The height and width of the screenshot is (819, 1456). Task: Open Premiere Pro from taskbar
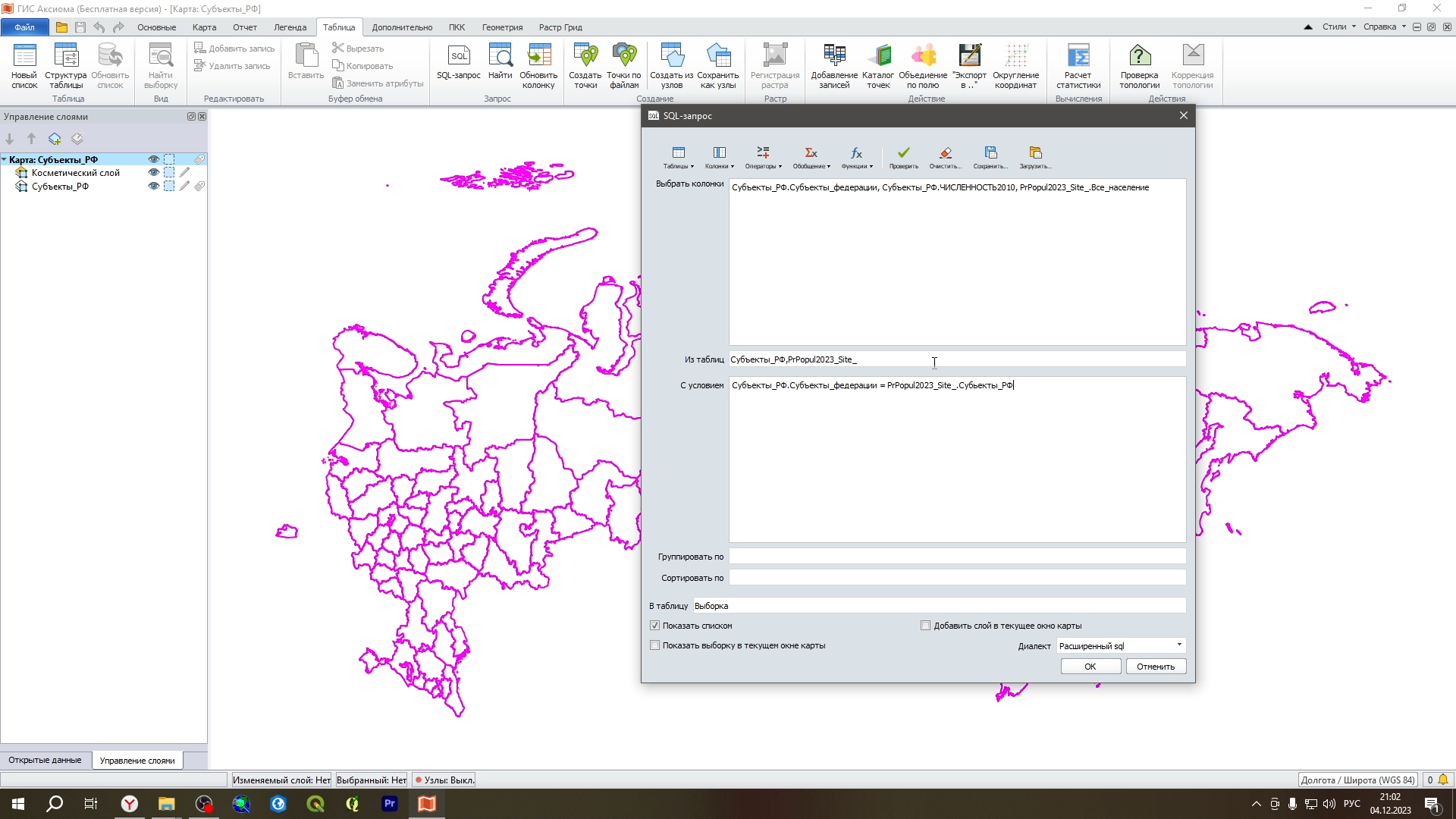pyautogui.click(x=390, y=804)
